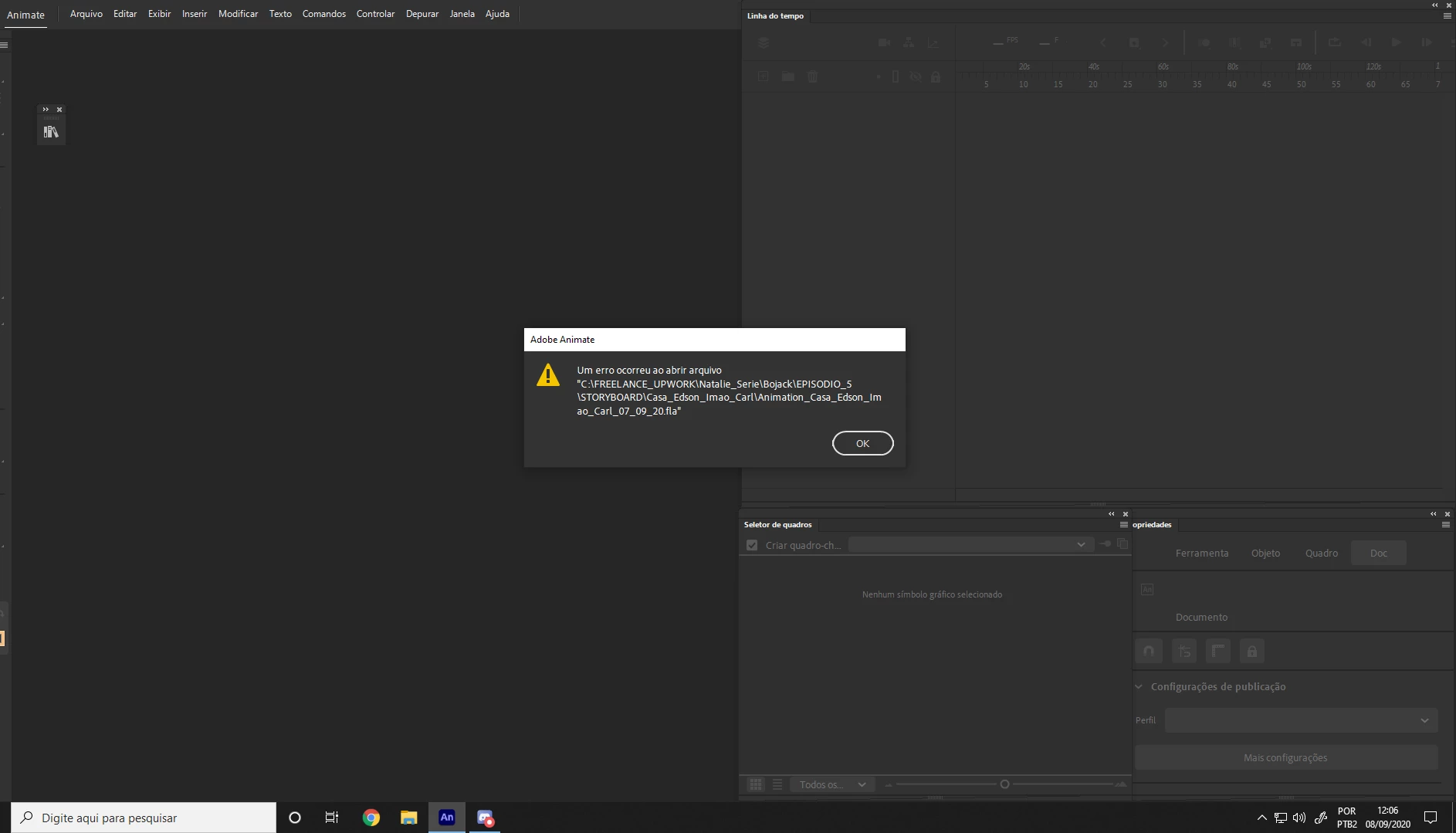Viewport: 1456px width, 833px height.
Task: Toggle snapping magnet icon in Propriedades
Action: (1149, 651)
